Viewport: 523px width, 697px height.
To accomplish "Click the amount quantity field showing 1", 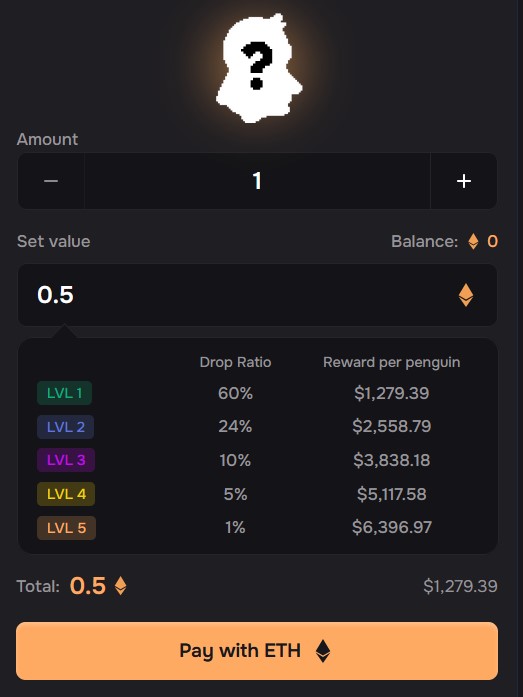I will [257, 181].
